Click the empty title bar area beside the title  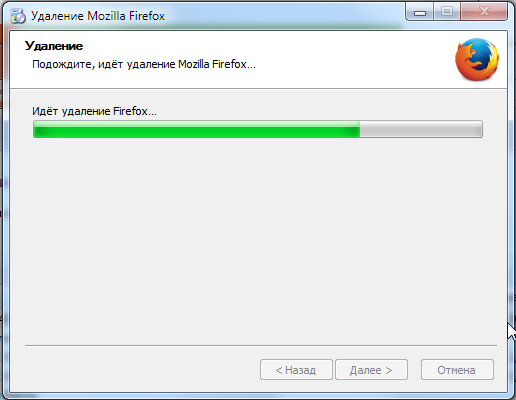tap(283, 13)
